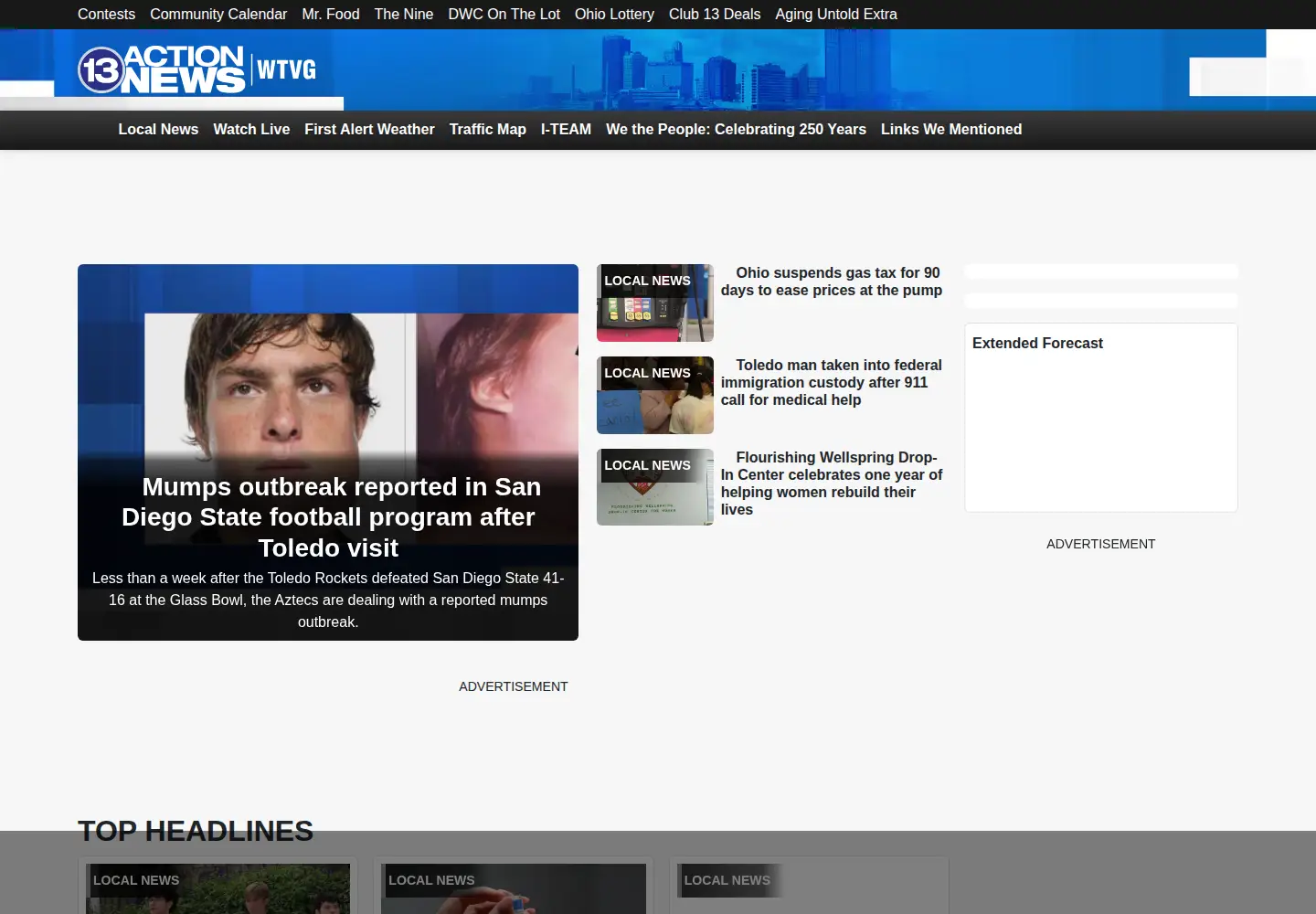
Task: Open the gas pump story thumbnail
Action: tap(655, 303)
